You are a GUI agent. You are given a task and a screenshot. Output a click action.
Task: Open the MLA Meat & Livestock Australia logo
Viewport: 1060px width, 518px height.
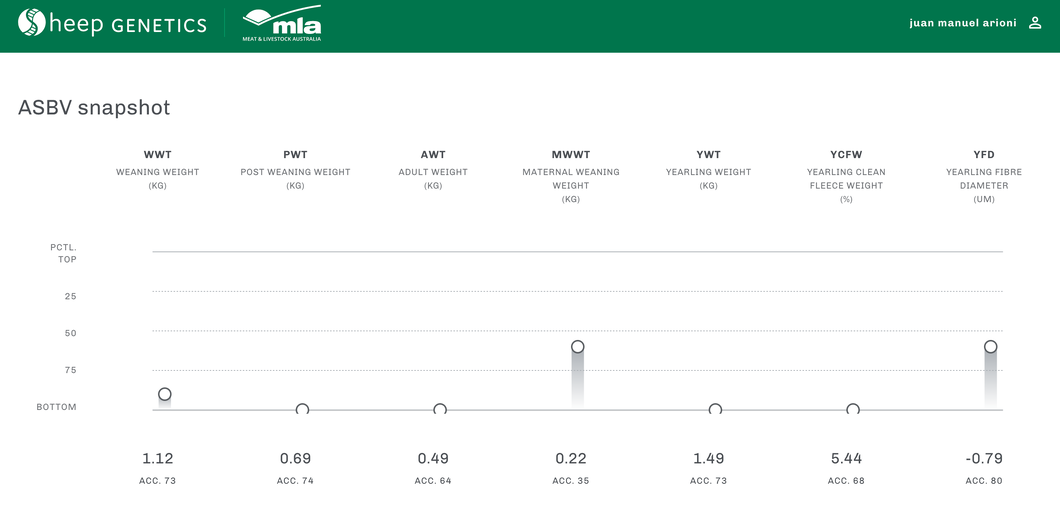282,25
